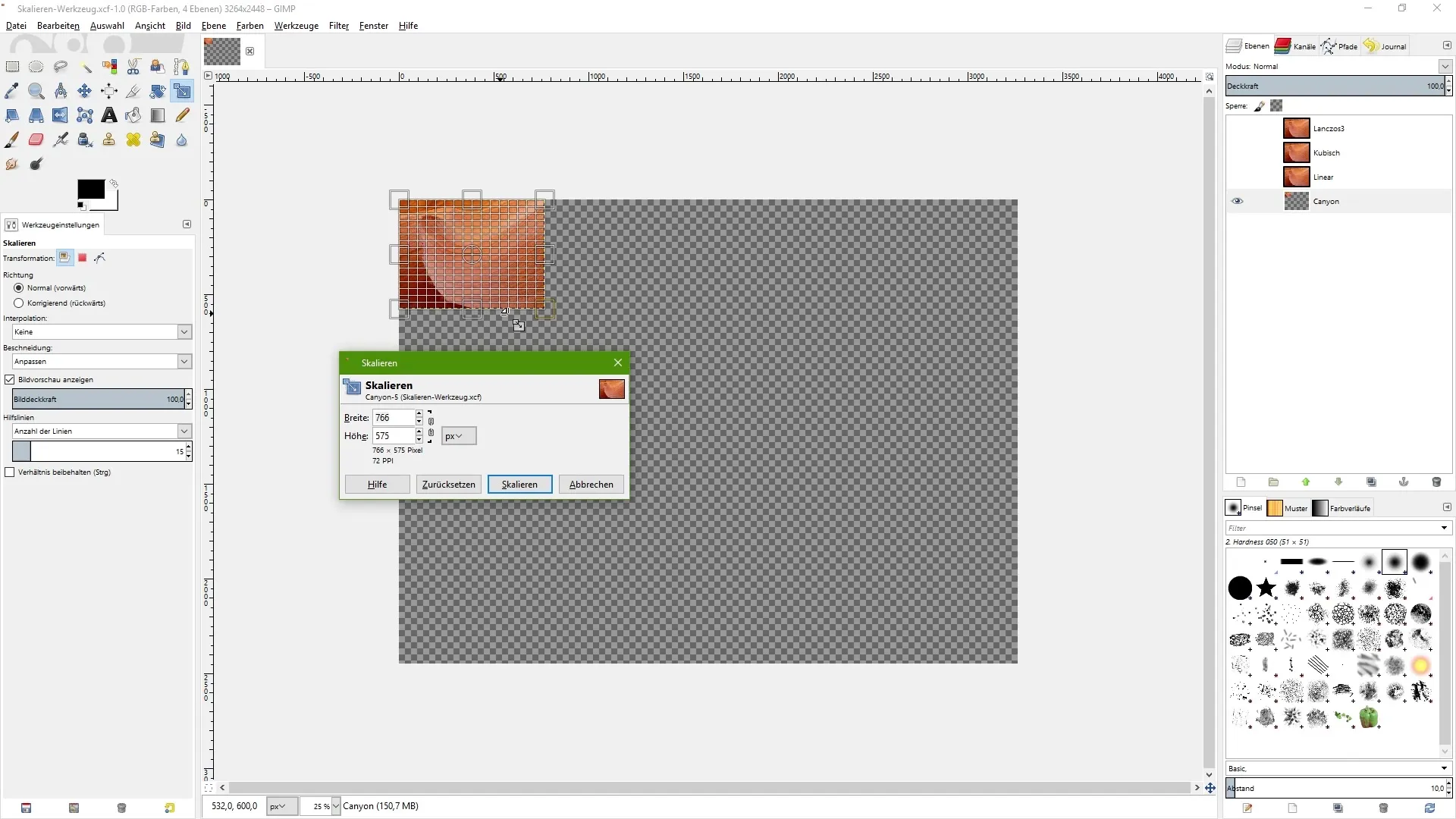Select the Flip tool
The width and height of the screenshot is (1456, 819).
60,115
